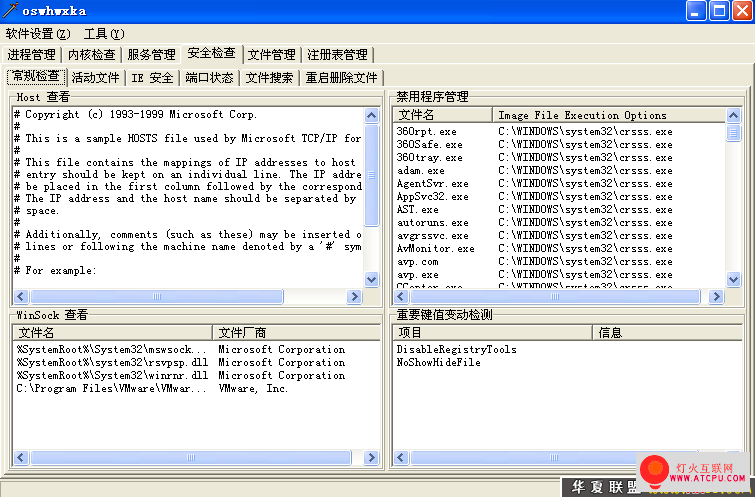Close the oswhwxka window
This screenshot has width=755, height=497.
(742, 11)
